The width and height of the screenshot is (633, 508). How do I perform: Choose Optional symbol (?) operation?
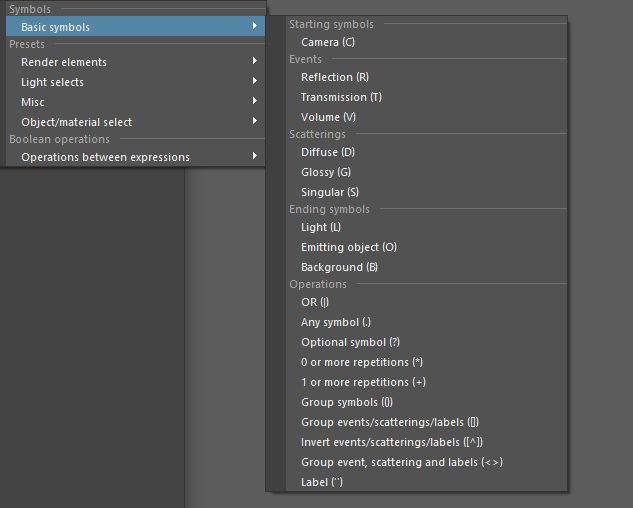coord(426,342)
